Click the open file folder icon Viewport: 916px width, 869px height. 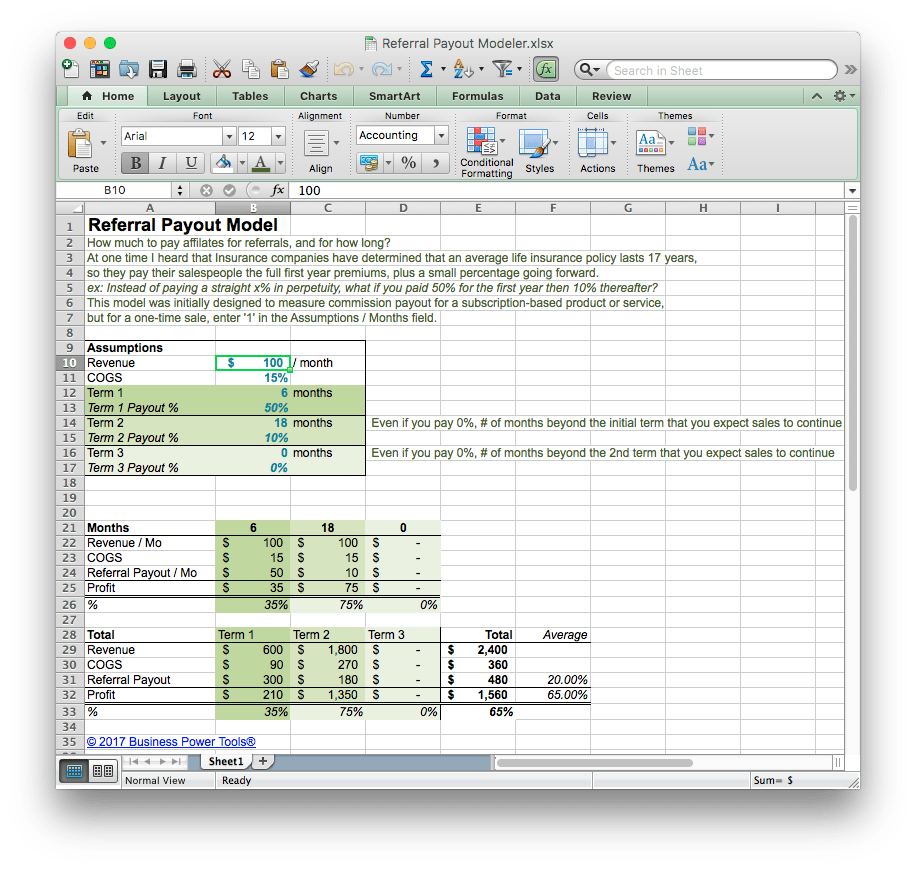[129, 69]
